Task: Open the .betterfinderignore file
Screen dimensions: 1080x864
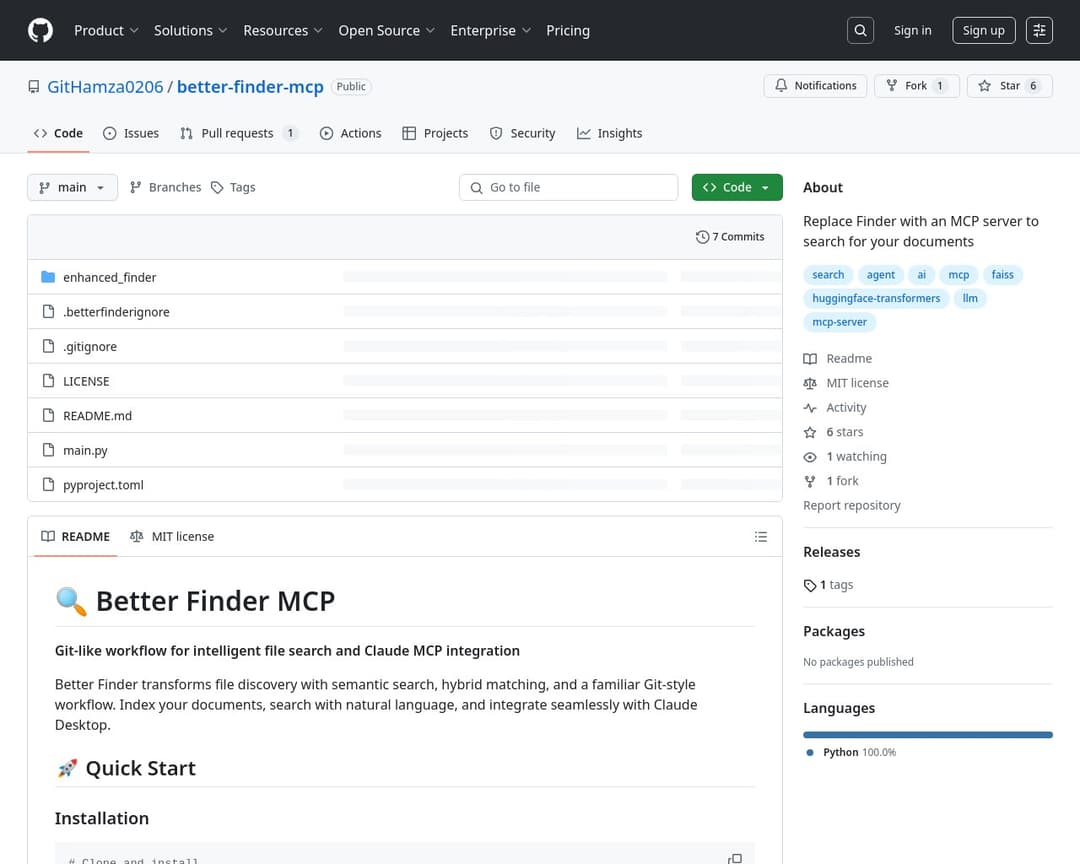Action: 116,311
